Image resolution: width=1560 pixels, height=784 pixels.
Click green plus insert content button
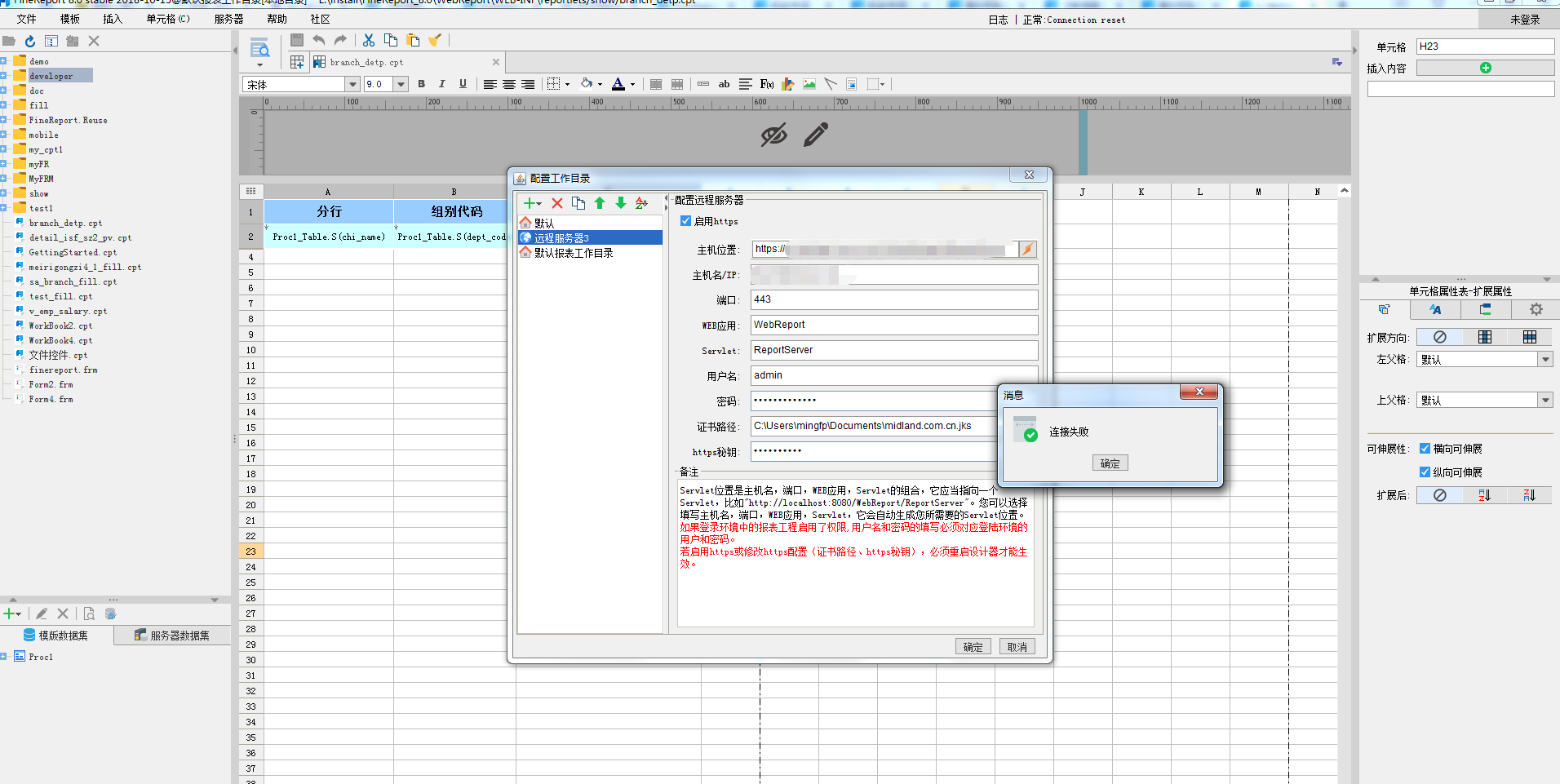[x=1485, y=68]
